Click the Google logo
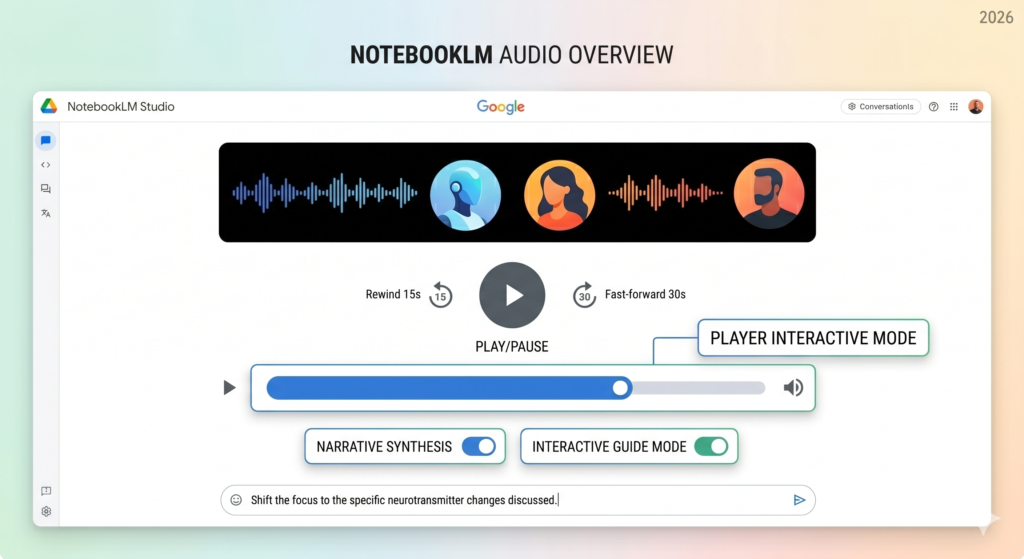The height and width of the screenshot is (559, 1024). coord(501,106)
